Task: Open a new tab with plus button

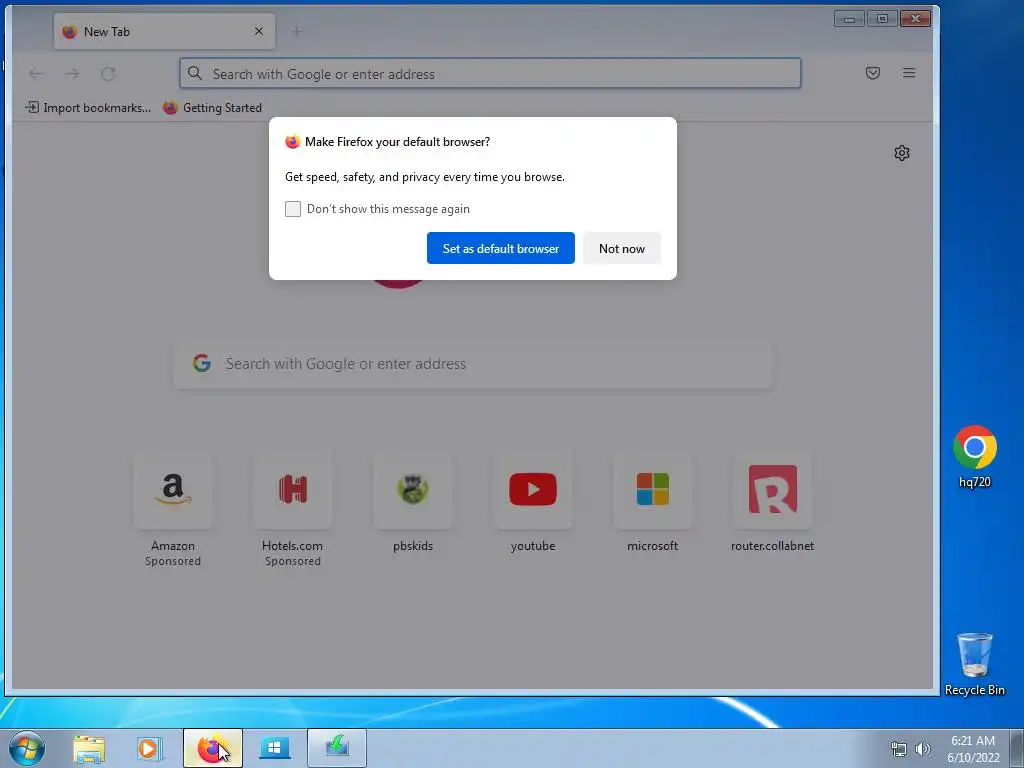Action: (296, 31)
